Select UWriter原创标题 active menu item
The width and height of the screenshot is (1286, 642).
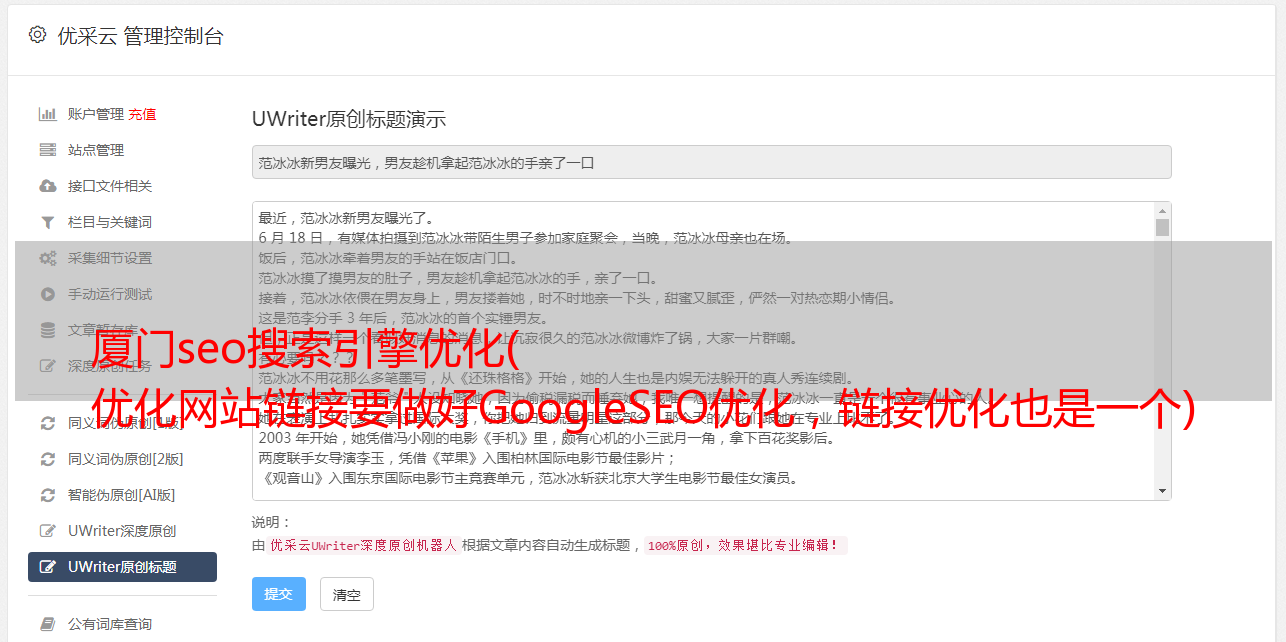(x=122, y=567)
